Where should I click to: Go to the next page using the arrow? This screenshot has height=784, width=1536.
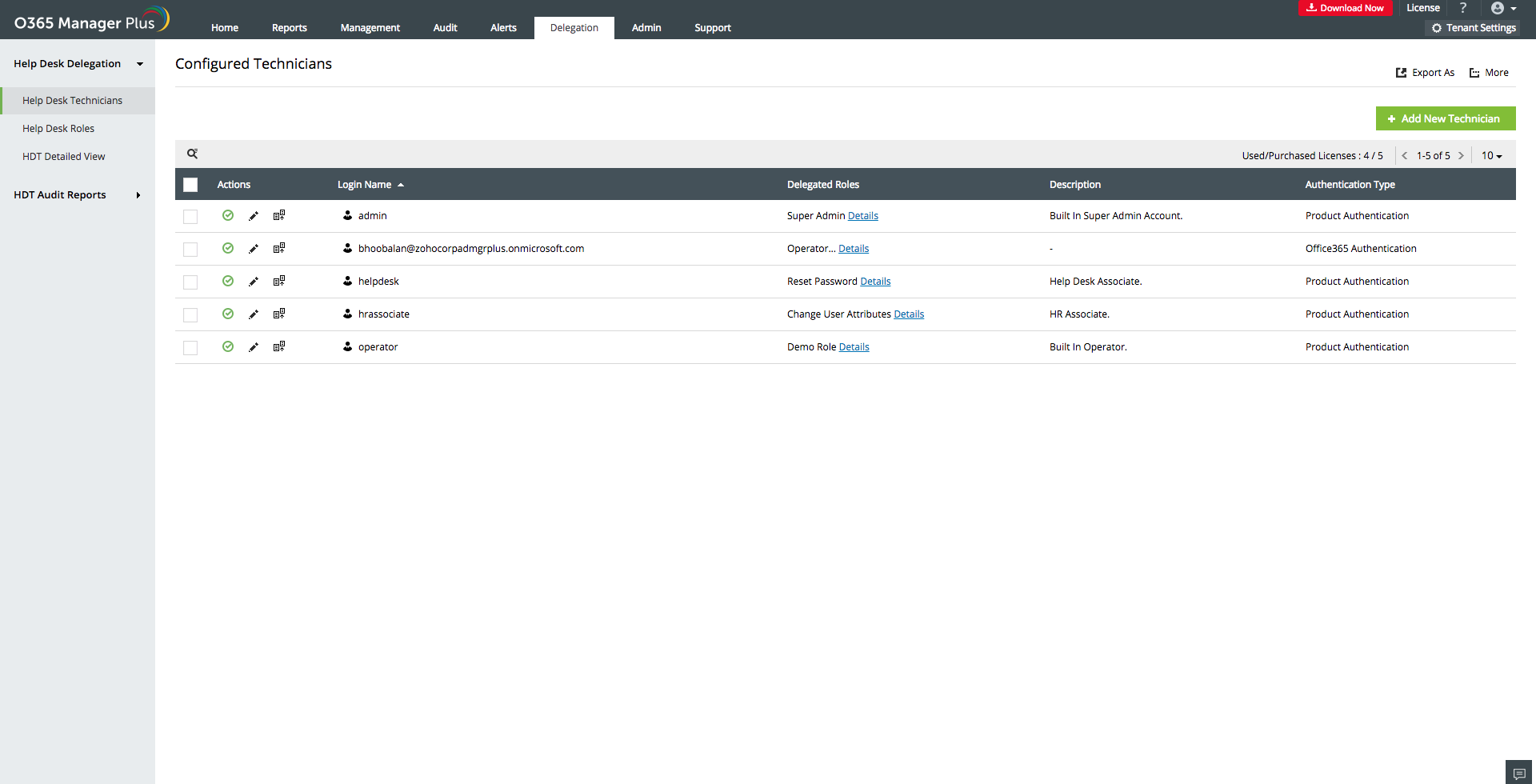[x=1461, y=156]
